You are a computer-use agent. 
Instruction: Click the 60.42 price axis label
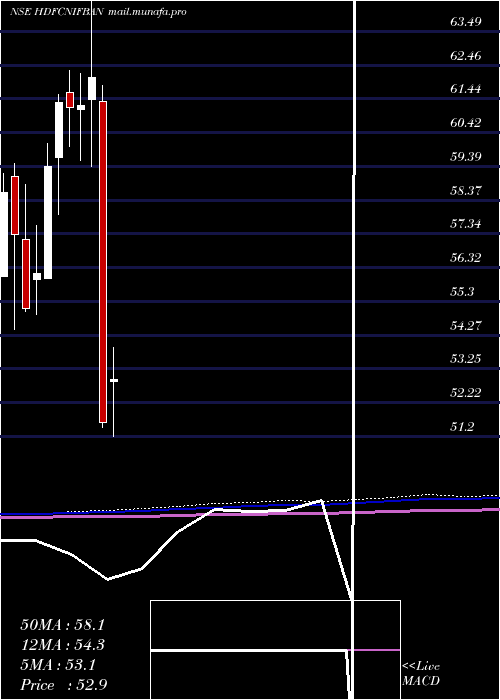pyautogui.click(x=466, y=123)
